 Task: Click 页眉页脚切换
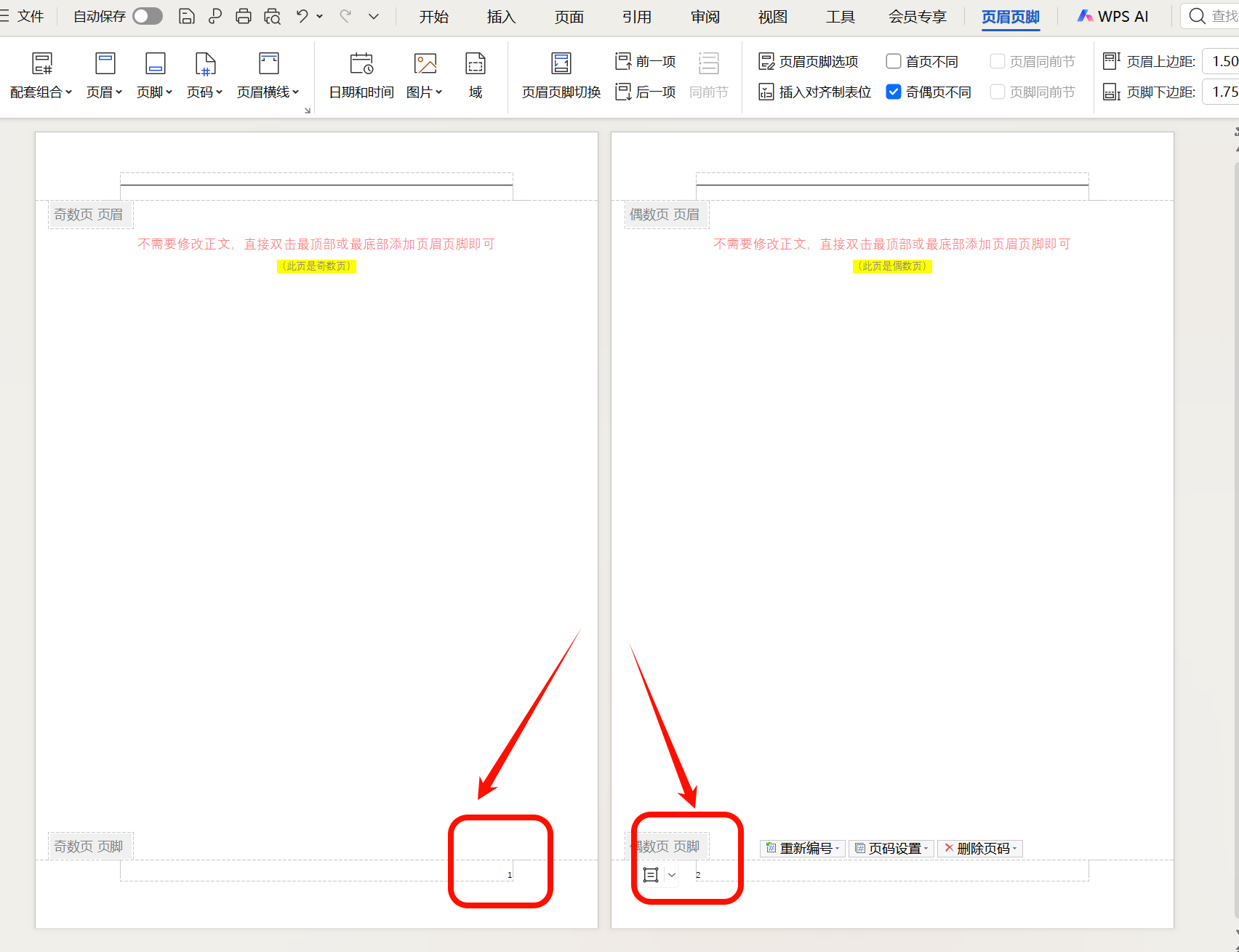click(561, 75)
